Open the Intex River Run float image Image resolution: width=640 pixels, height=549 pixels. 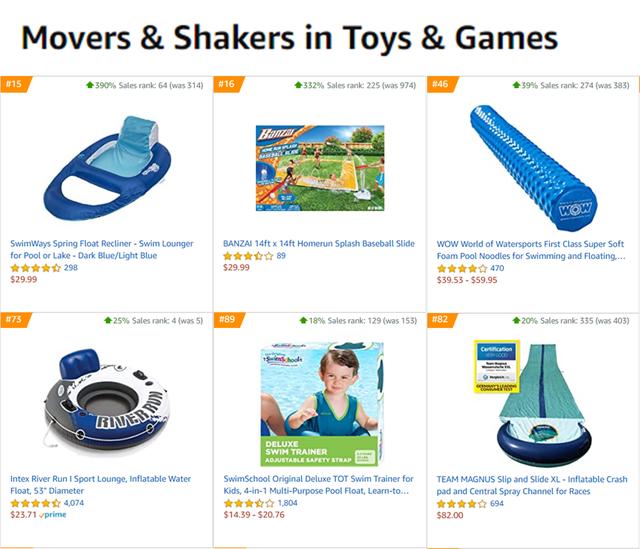(107, 403)
